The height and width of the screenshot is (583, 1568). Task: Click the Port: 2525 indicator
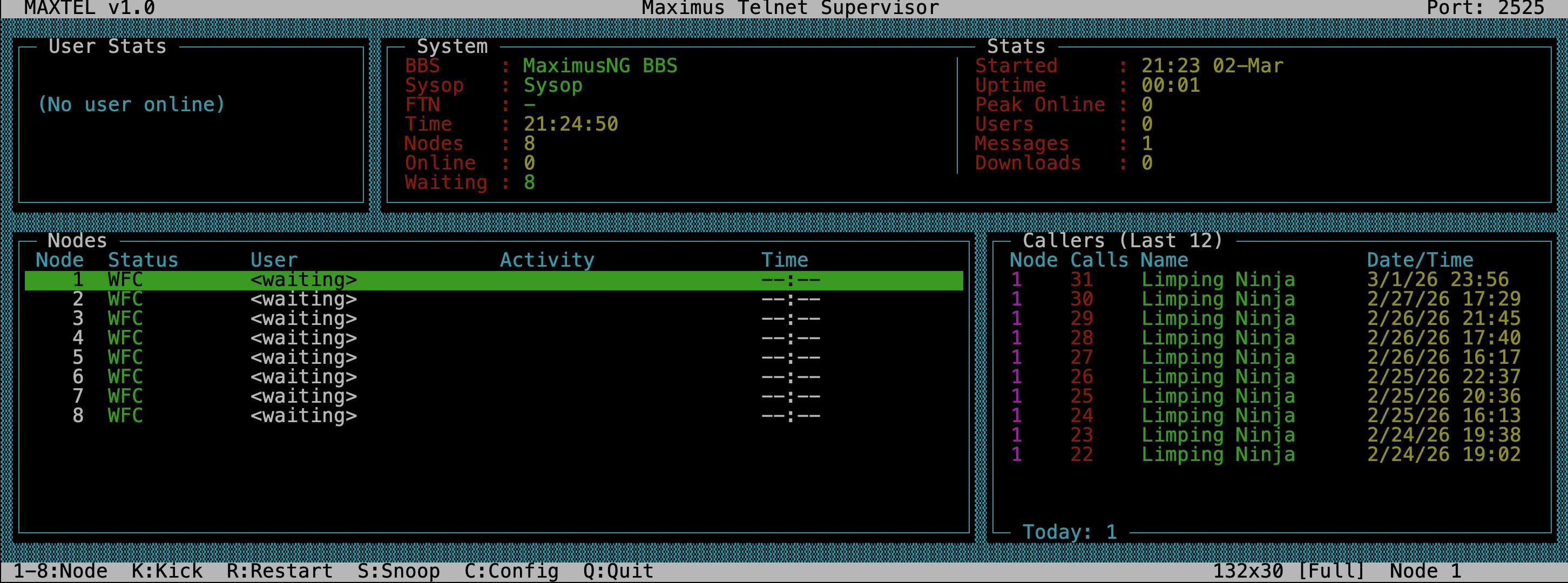point(1485,8)
